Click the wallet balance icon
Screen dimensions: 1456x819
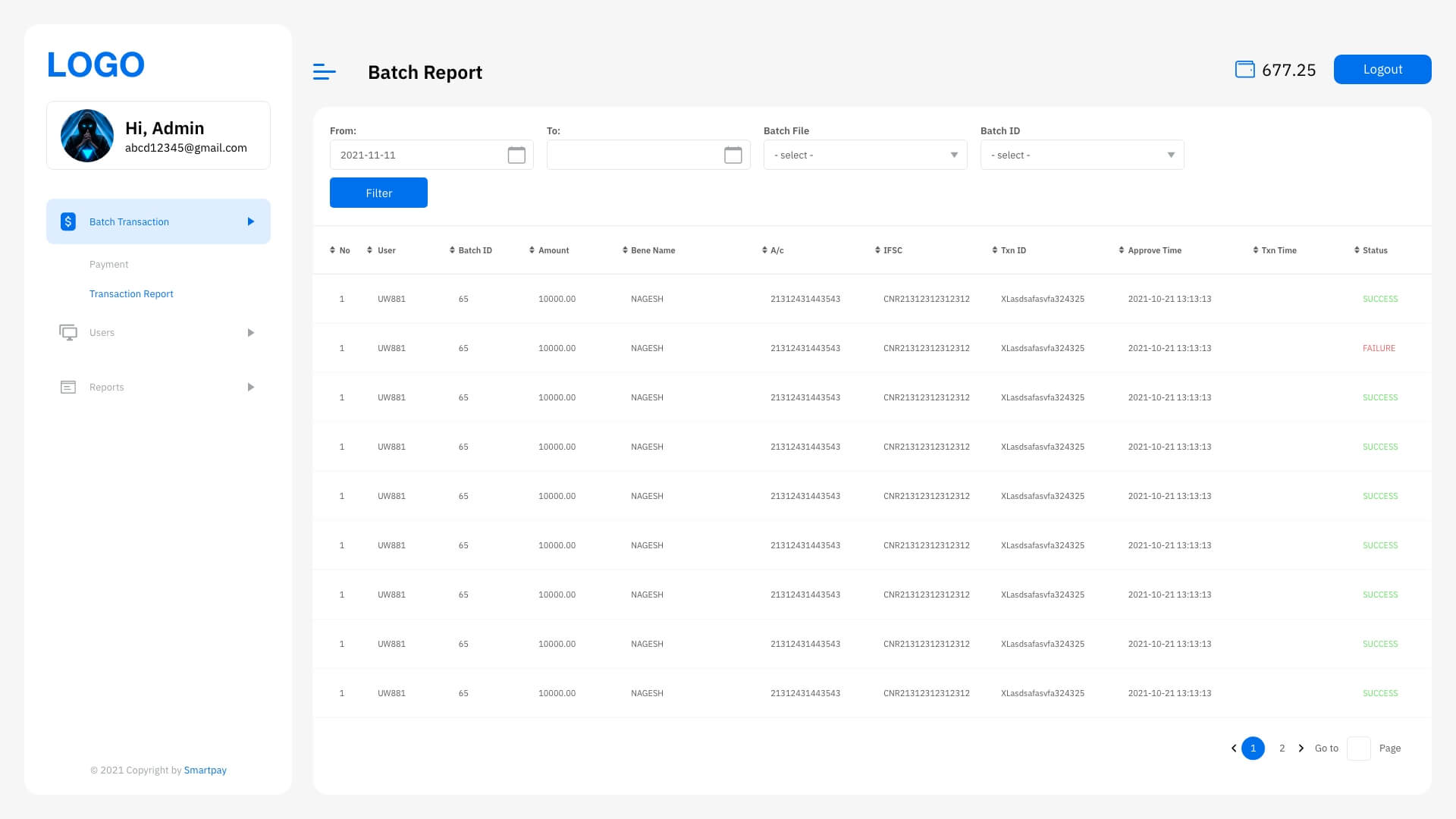tap(1244, 70)
